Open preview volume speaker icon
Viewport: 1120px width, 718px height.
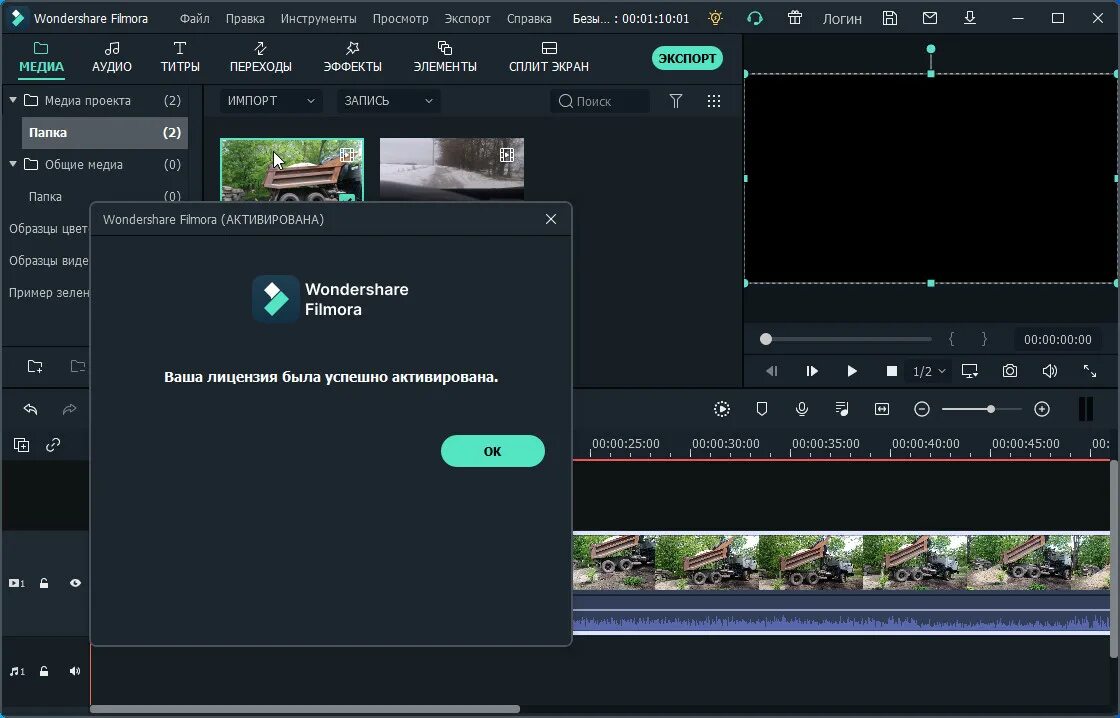1050,371
